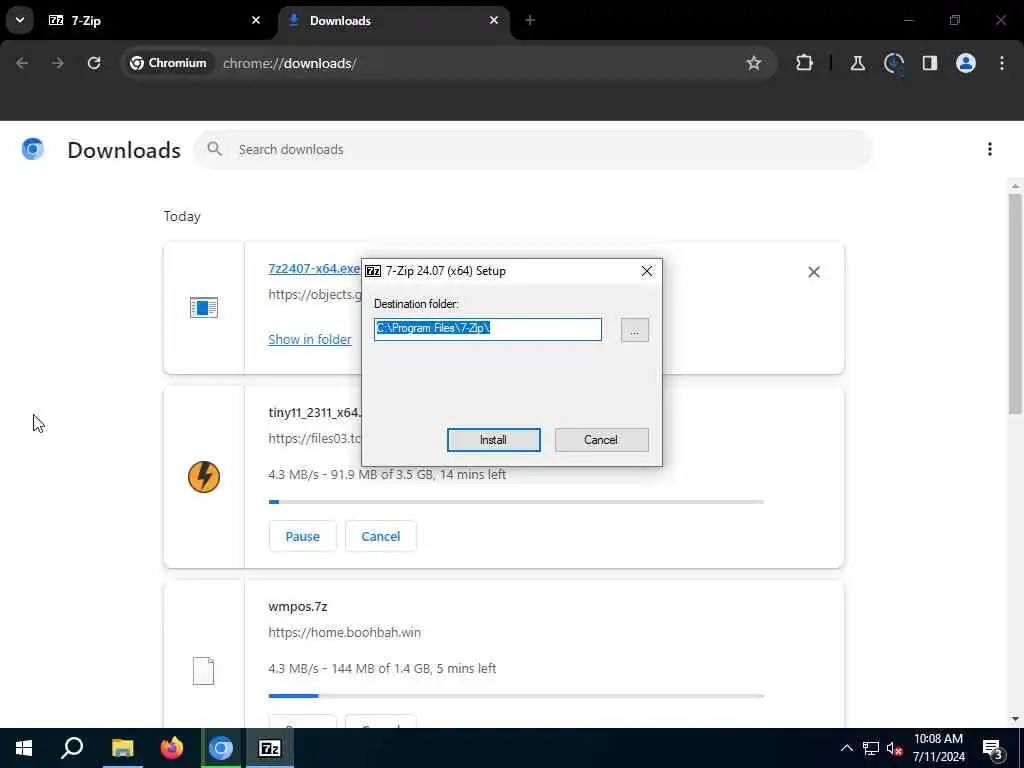This screenshot has height=768, width=1024.
Task: Click the tiny11 download progress bar
Action: pyautogui.click(x=516, y=502)
